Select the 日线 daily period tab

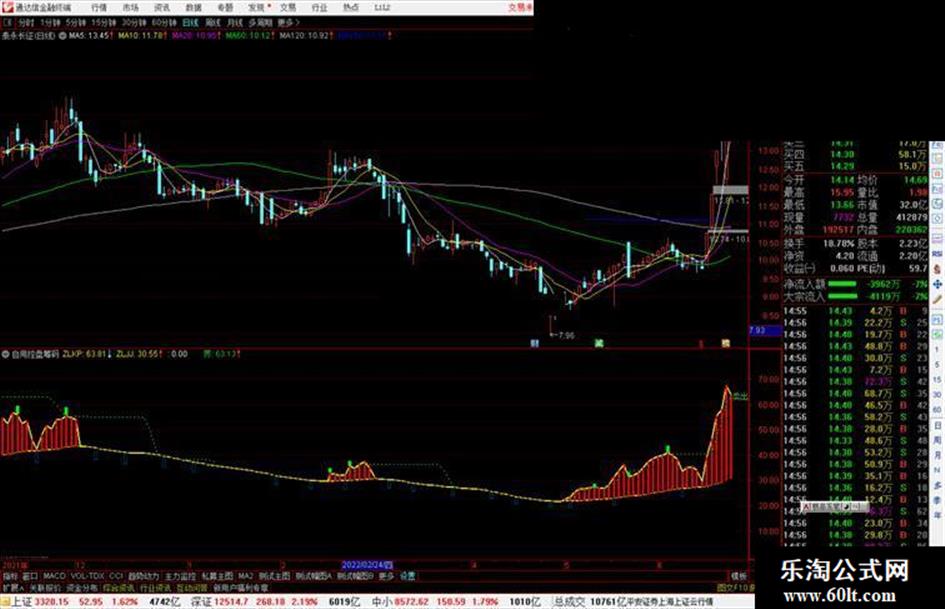click(x=190, y=23)
